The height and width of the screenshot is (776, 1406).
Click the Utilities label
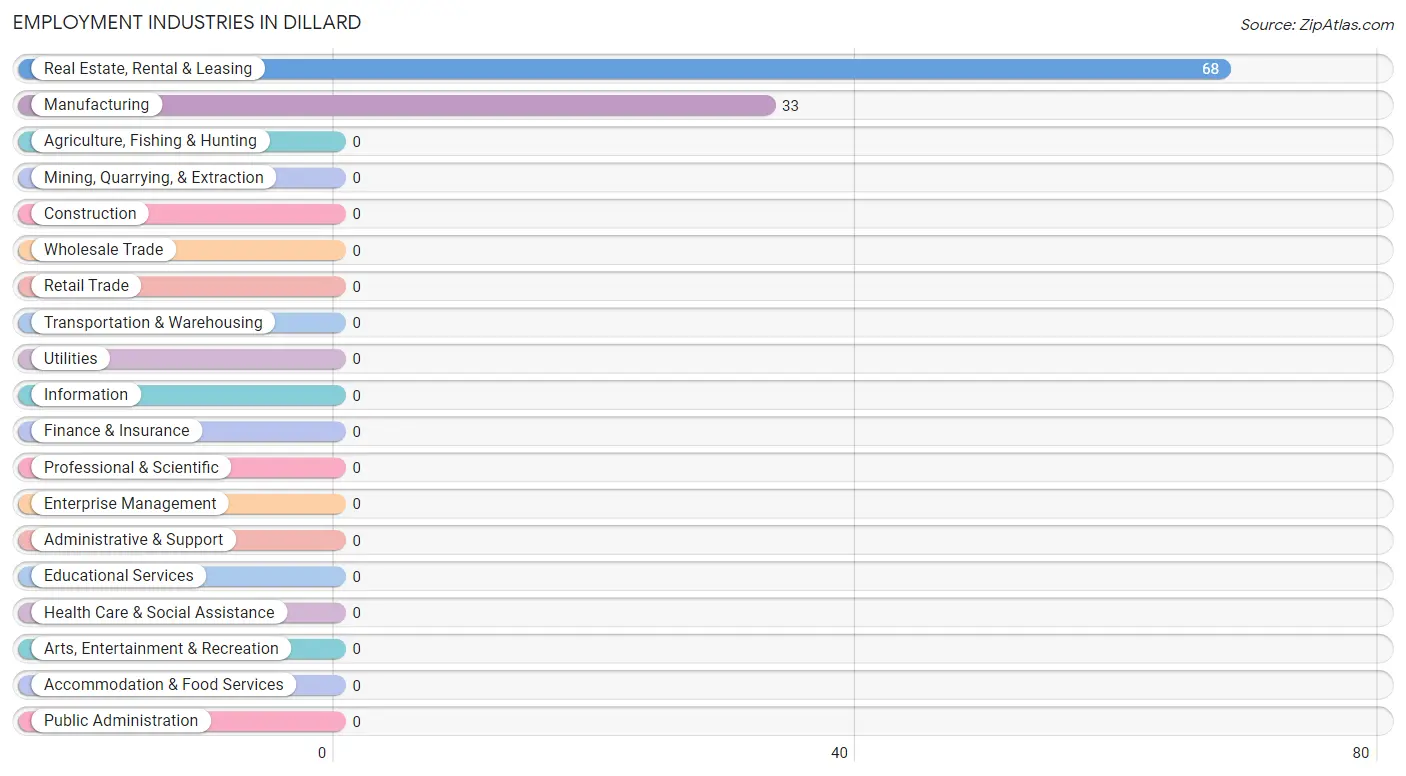[71, 359]
